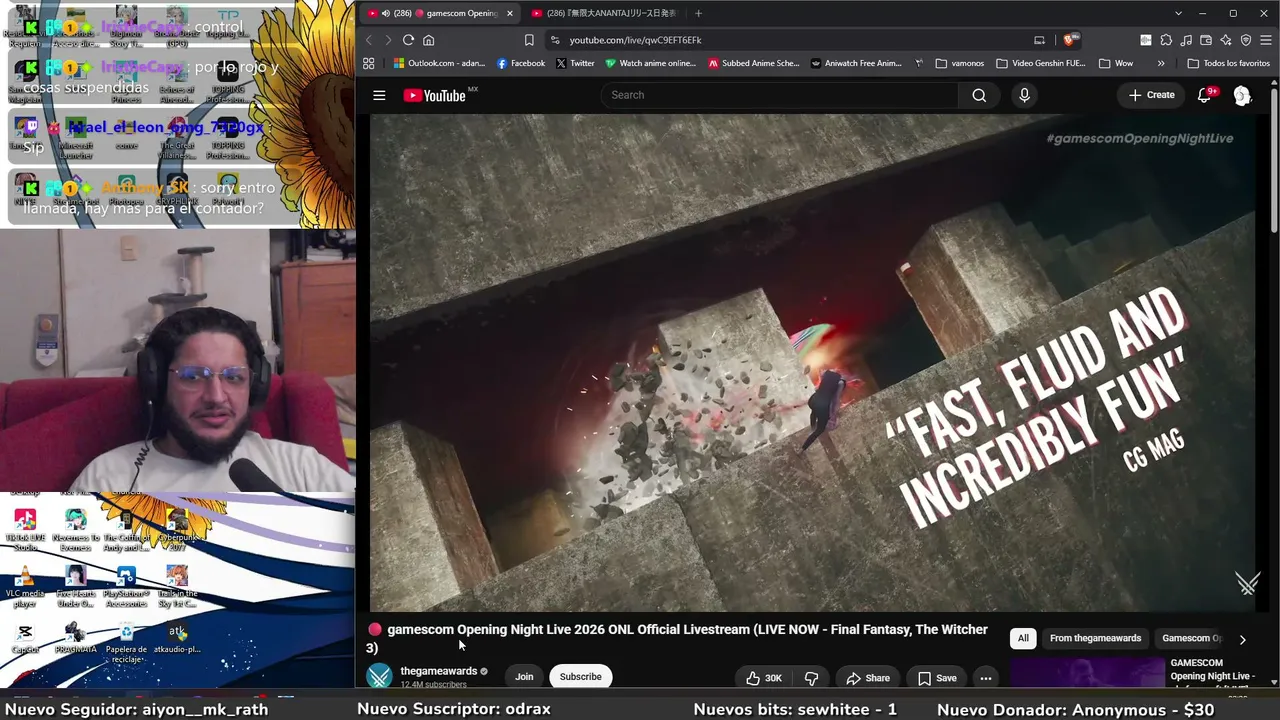The image size is (1280, 720).
Task: Go to the browser home page
Action: pyautogui.click(x=428, y=40)
